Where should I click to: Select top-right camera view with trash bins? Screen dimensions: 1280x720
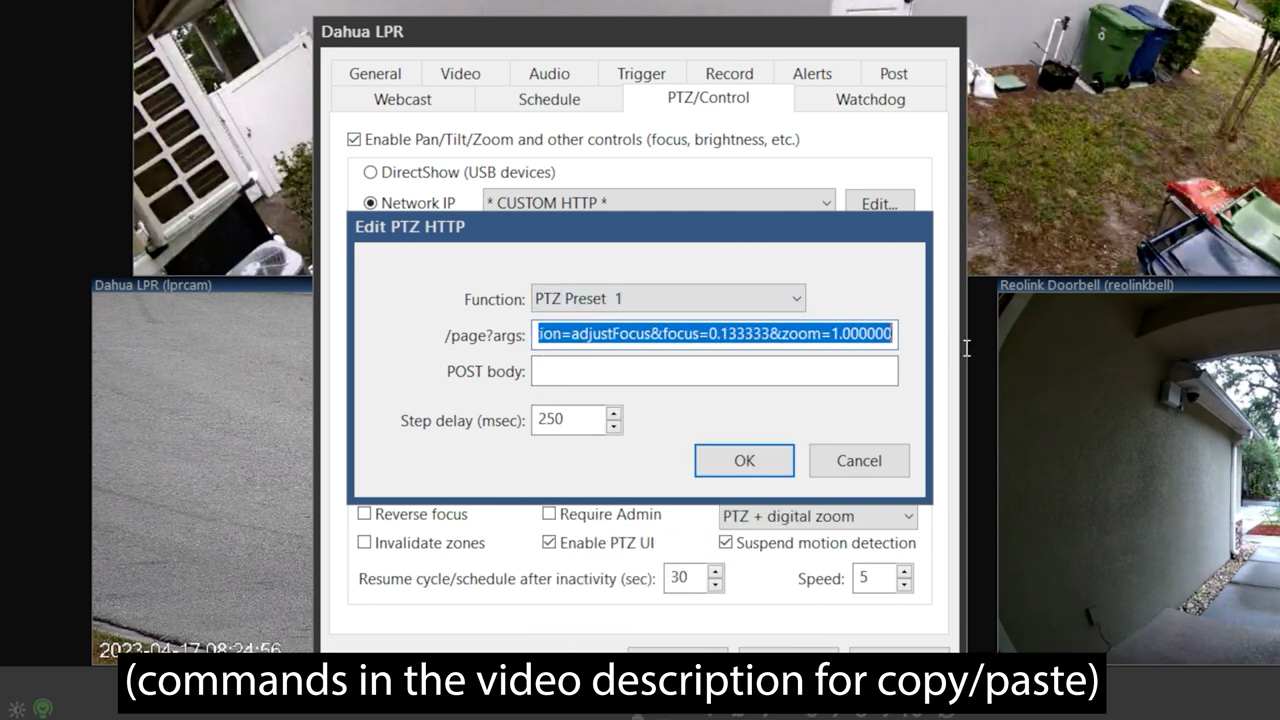coord(1123,137)
